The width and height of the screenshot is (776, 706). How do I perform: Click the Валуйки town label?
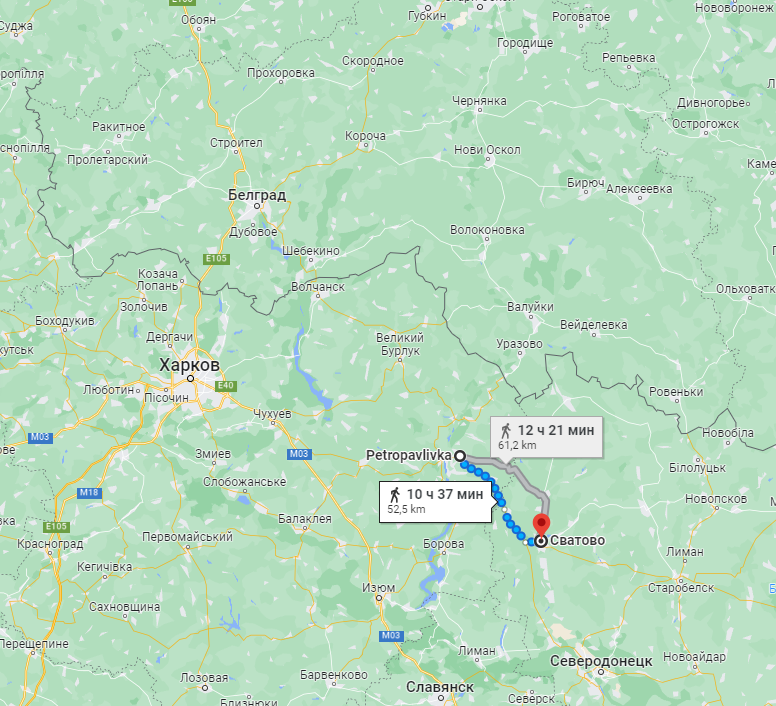530,307
